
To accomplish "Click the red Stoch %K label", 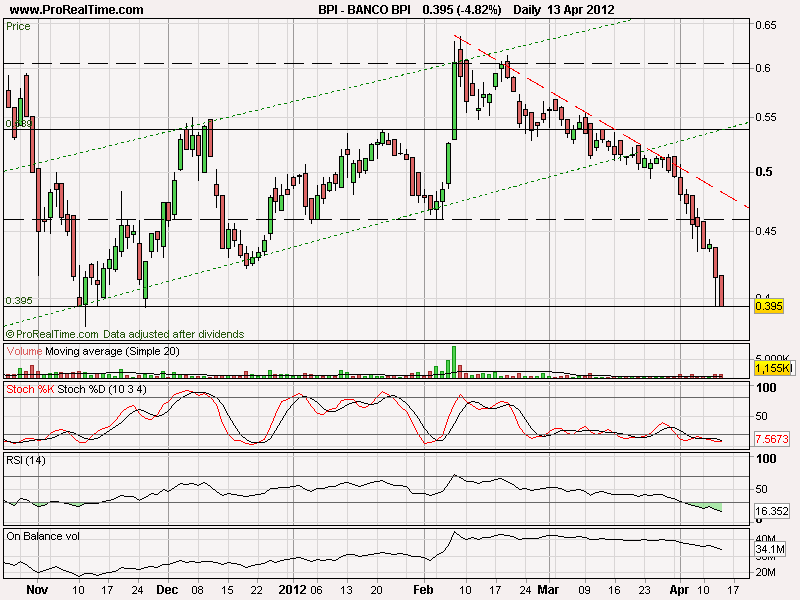I will 31,389.
